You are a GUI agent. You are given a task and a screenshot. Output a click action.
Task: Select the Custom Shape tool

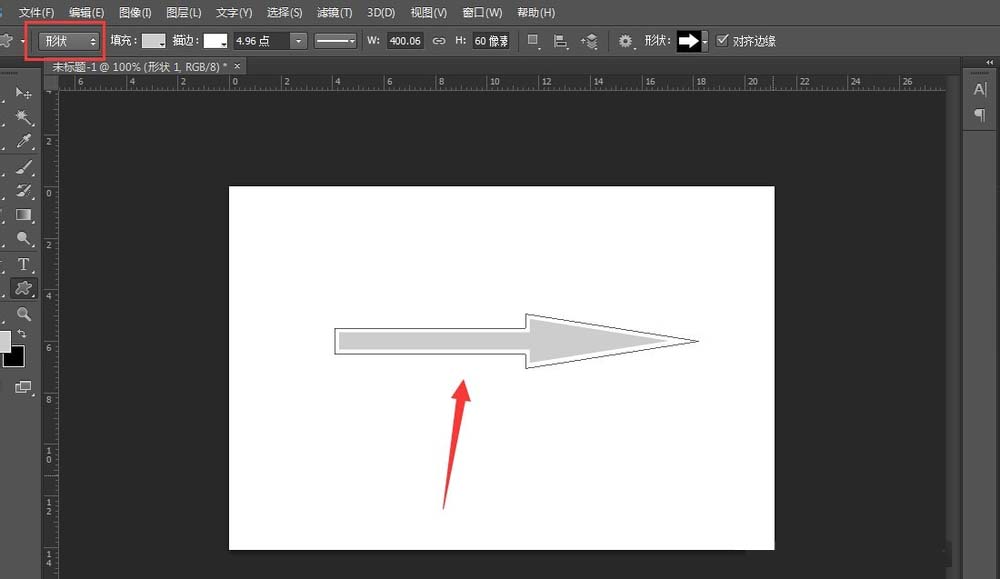coord(24,289)
